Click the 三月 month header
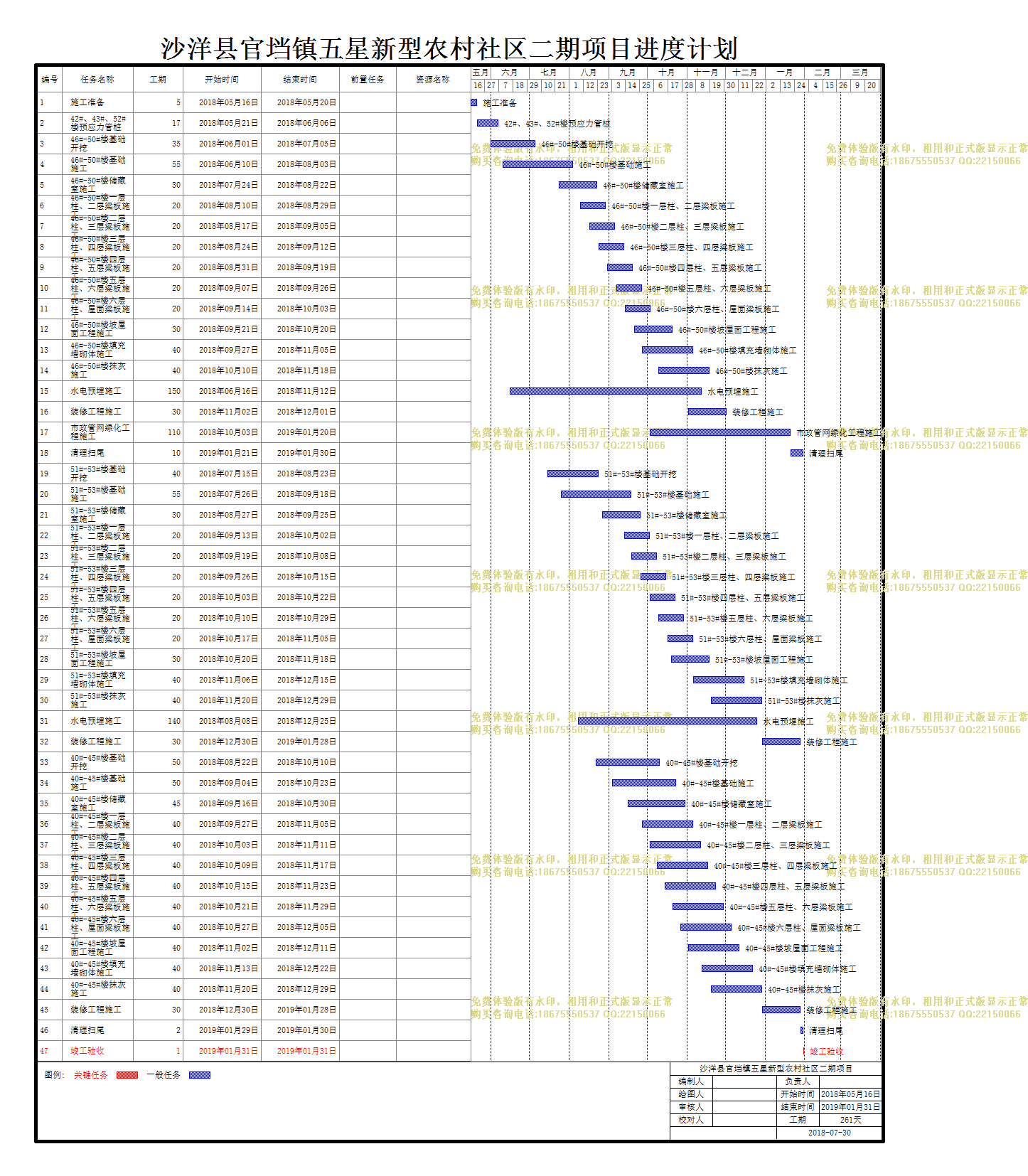The height and width of the screenshot is (1176, 1028). pyautogui.click(x=860, y=73)
